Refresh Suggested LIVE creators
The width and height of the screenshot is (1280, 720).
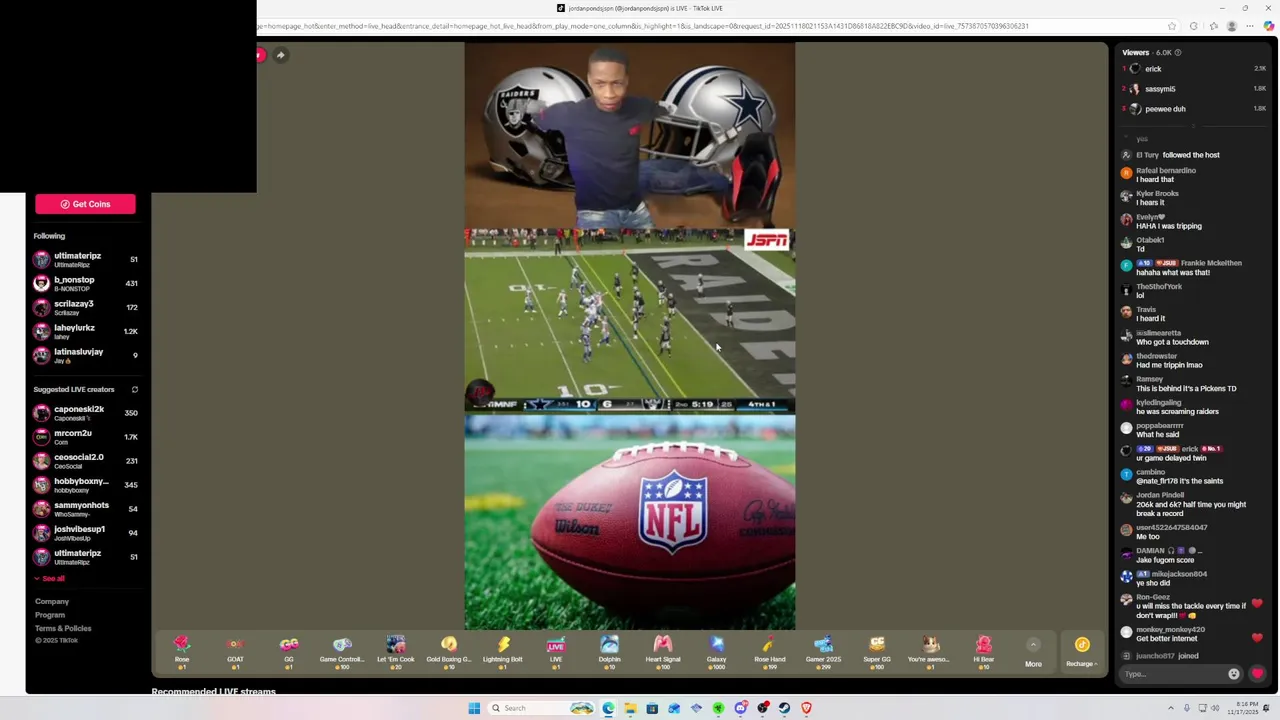point(135,390)
